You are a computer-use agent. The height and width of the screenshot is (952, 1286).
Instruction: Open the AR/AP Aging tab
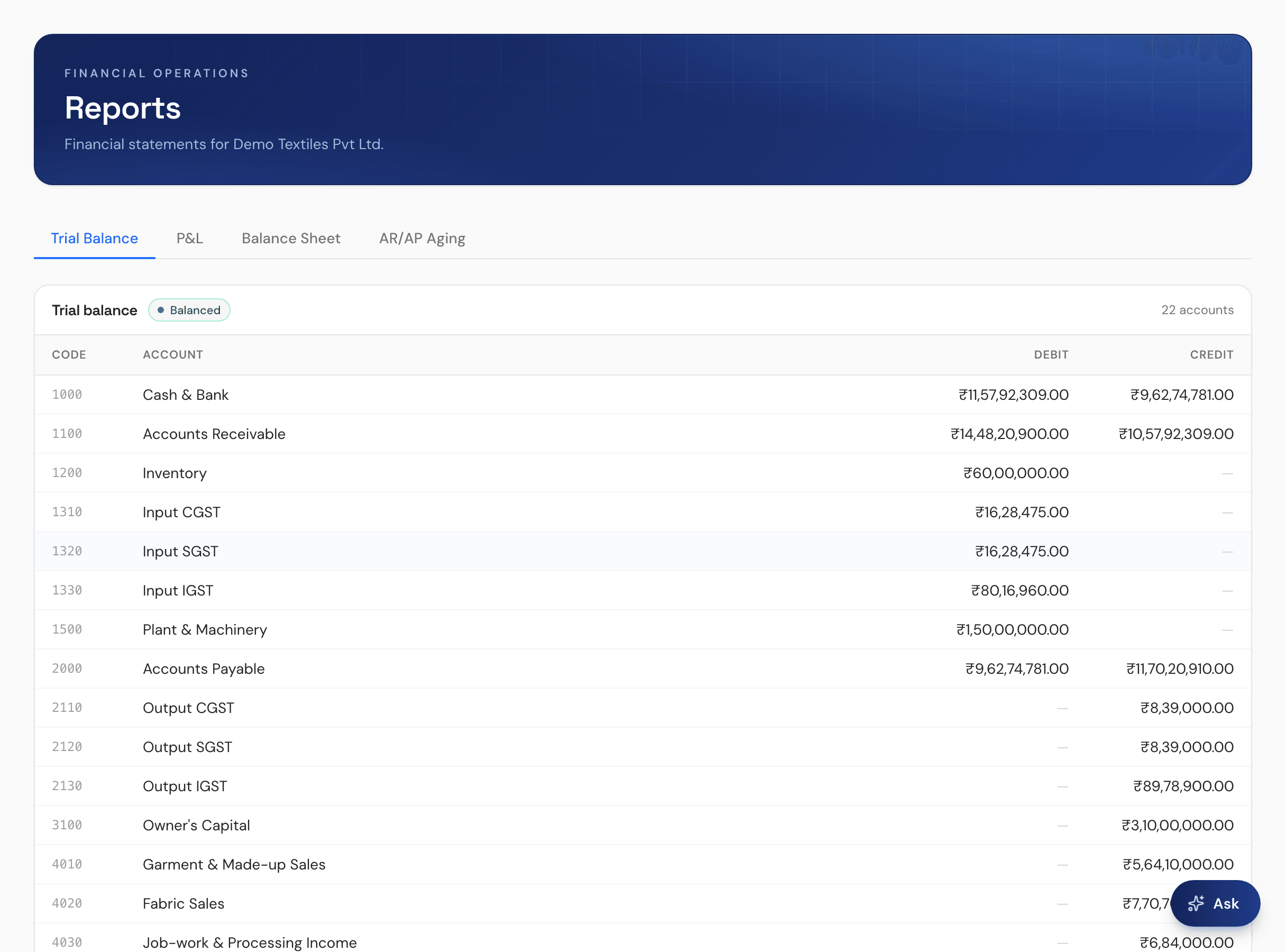(x=422, y=239)
